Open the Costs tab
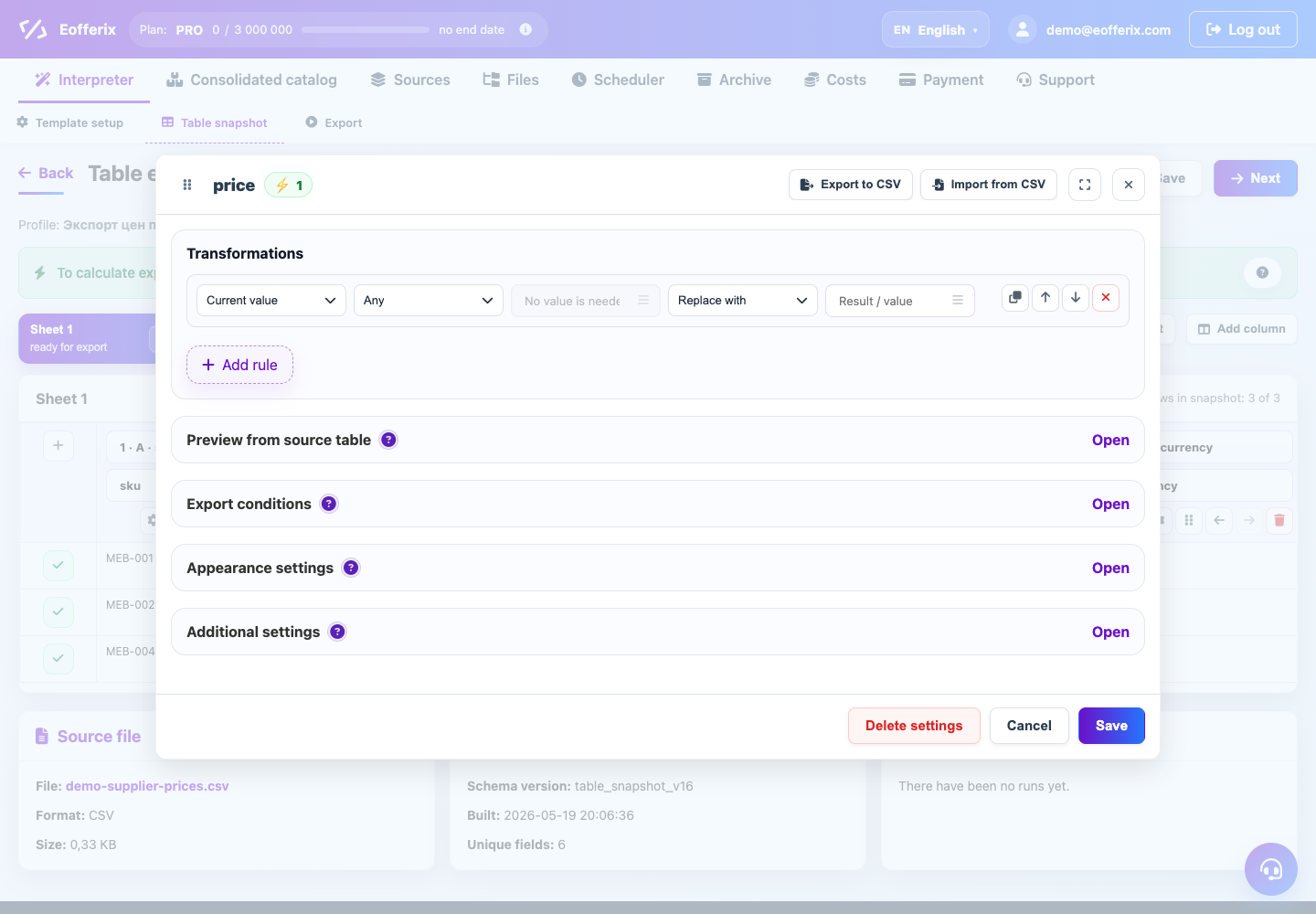1316x914 pixels. [835, 80]
